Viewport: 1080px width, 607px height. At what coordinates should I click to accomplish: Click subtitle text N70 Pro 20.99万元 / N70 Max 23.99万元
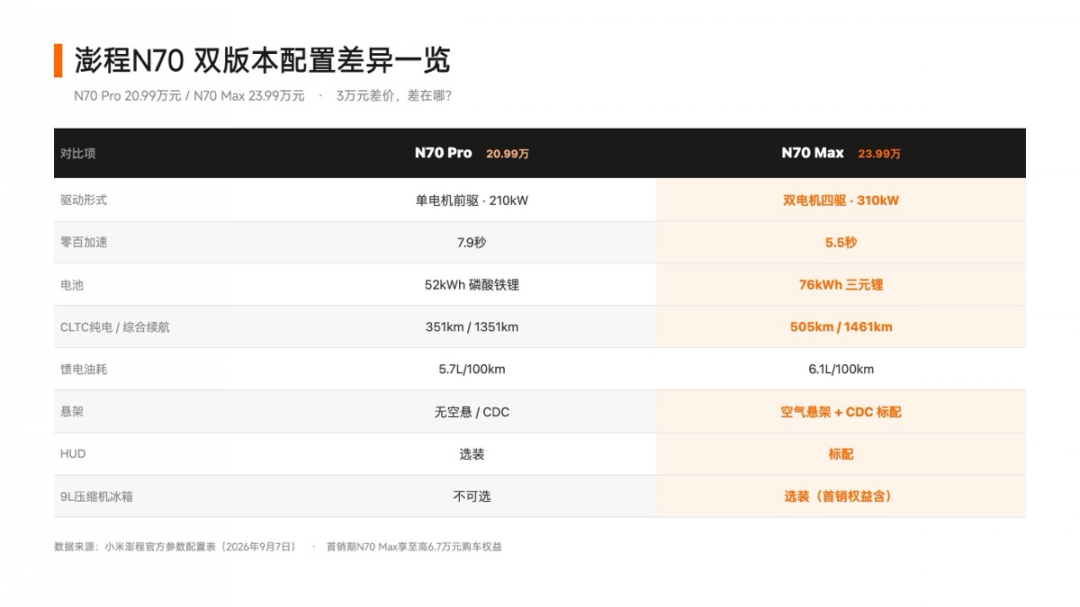[x=189, y=96]
